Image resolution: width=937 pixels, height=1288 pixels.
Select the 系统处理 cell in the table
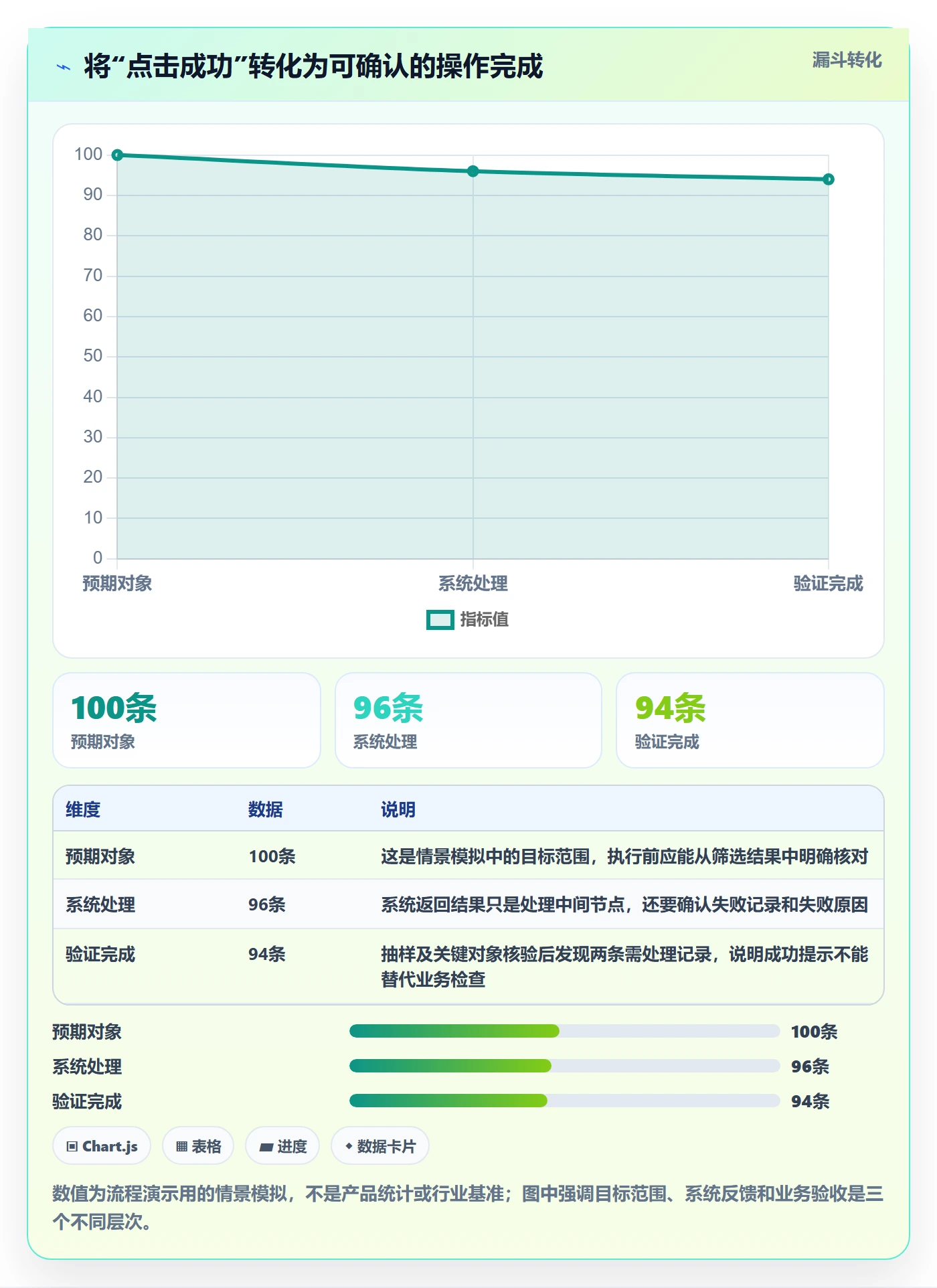point(100,904)
